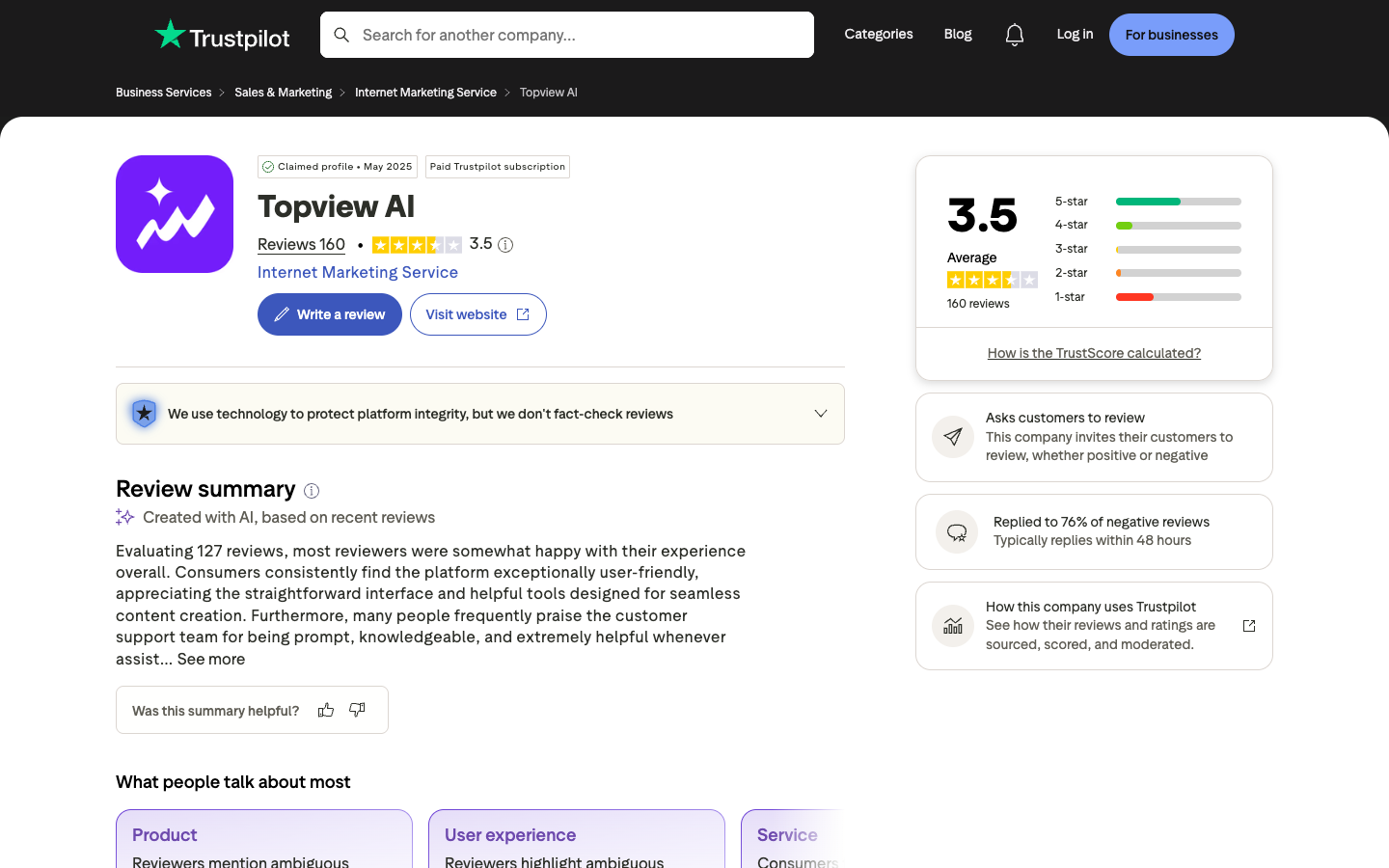The image size is (1389, 868).
Task: Click the star rating beside Reviews 160
Action: [x=417, y=245]
